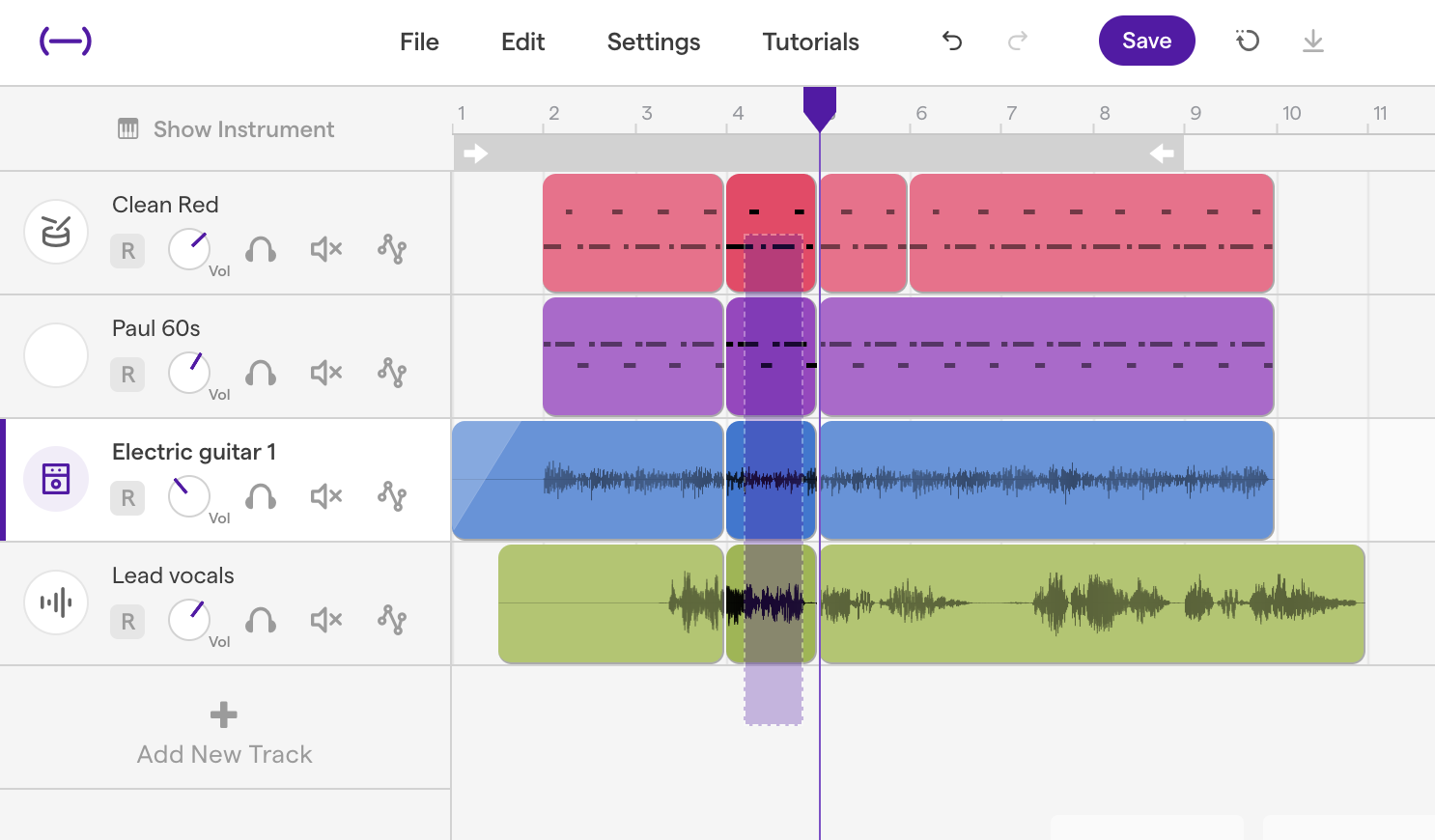Select the Paul 60s instrument icon

point(56,355)
